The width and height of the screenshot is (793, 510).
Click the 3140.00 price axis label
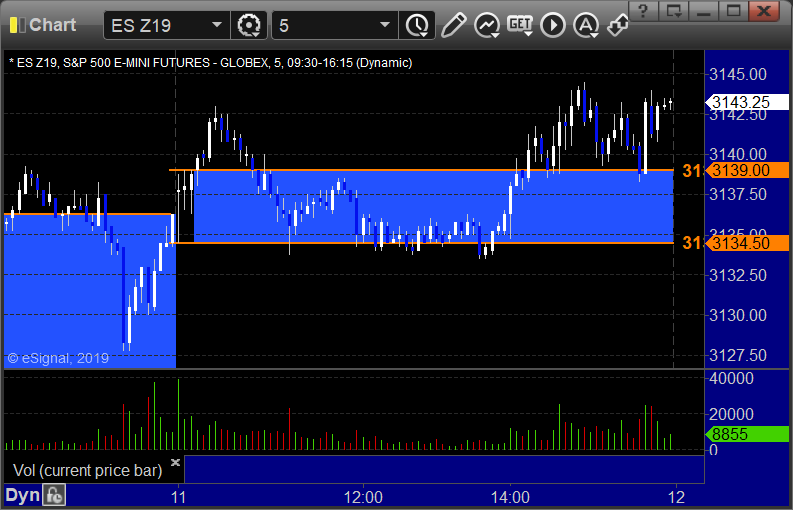pos(738,153)
